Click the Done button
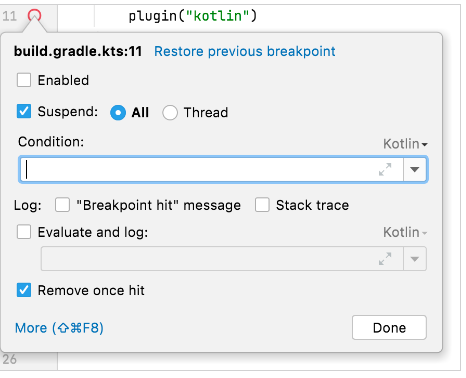Screen dimensions: 466x378 389,328
